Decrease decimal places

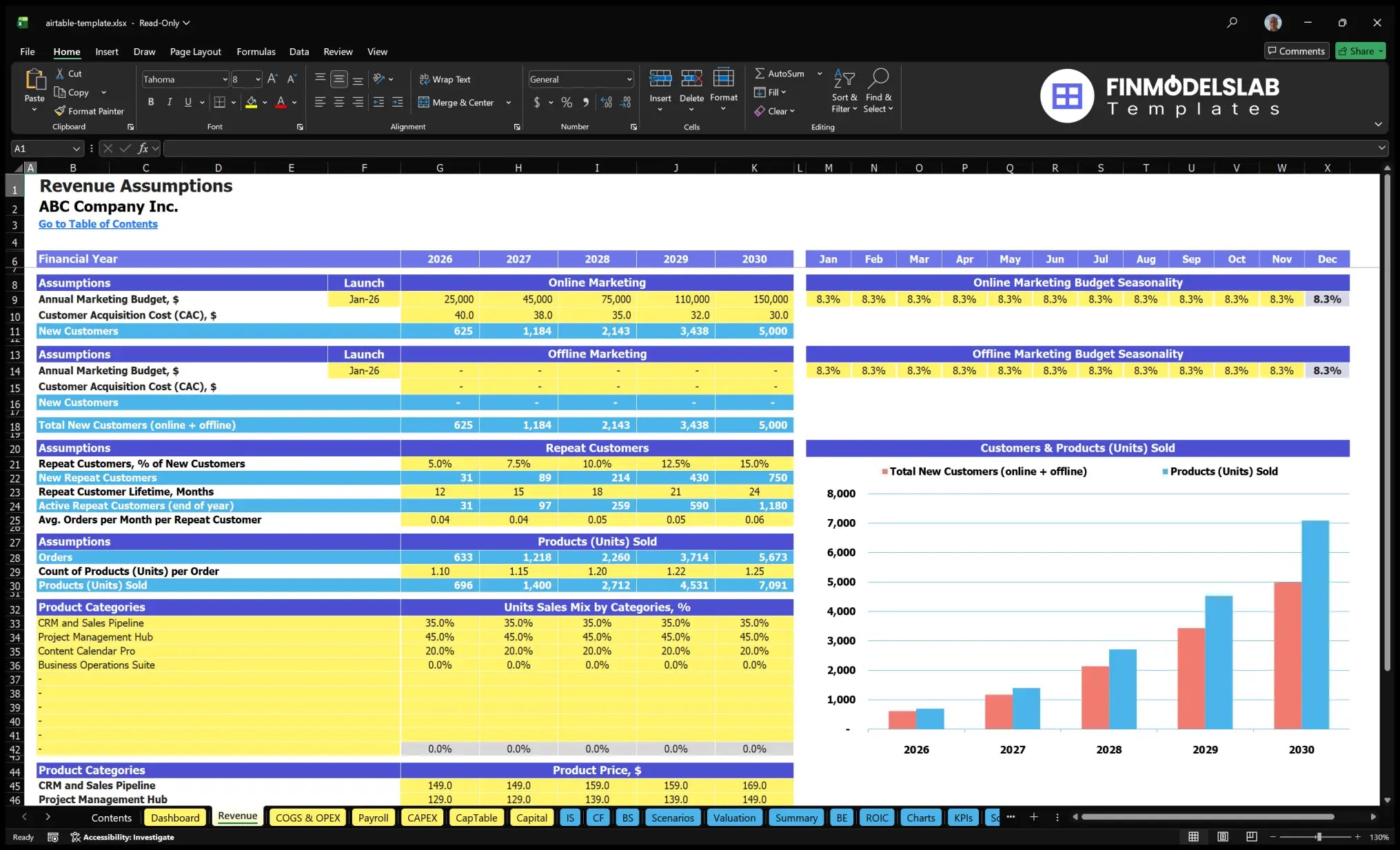625,102
